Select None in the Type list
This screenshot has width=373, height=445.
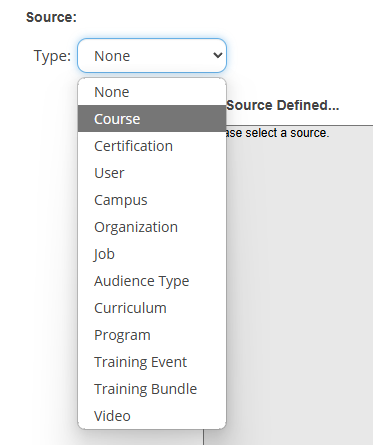pos(152,92)
